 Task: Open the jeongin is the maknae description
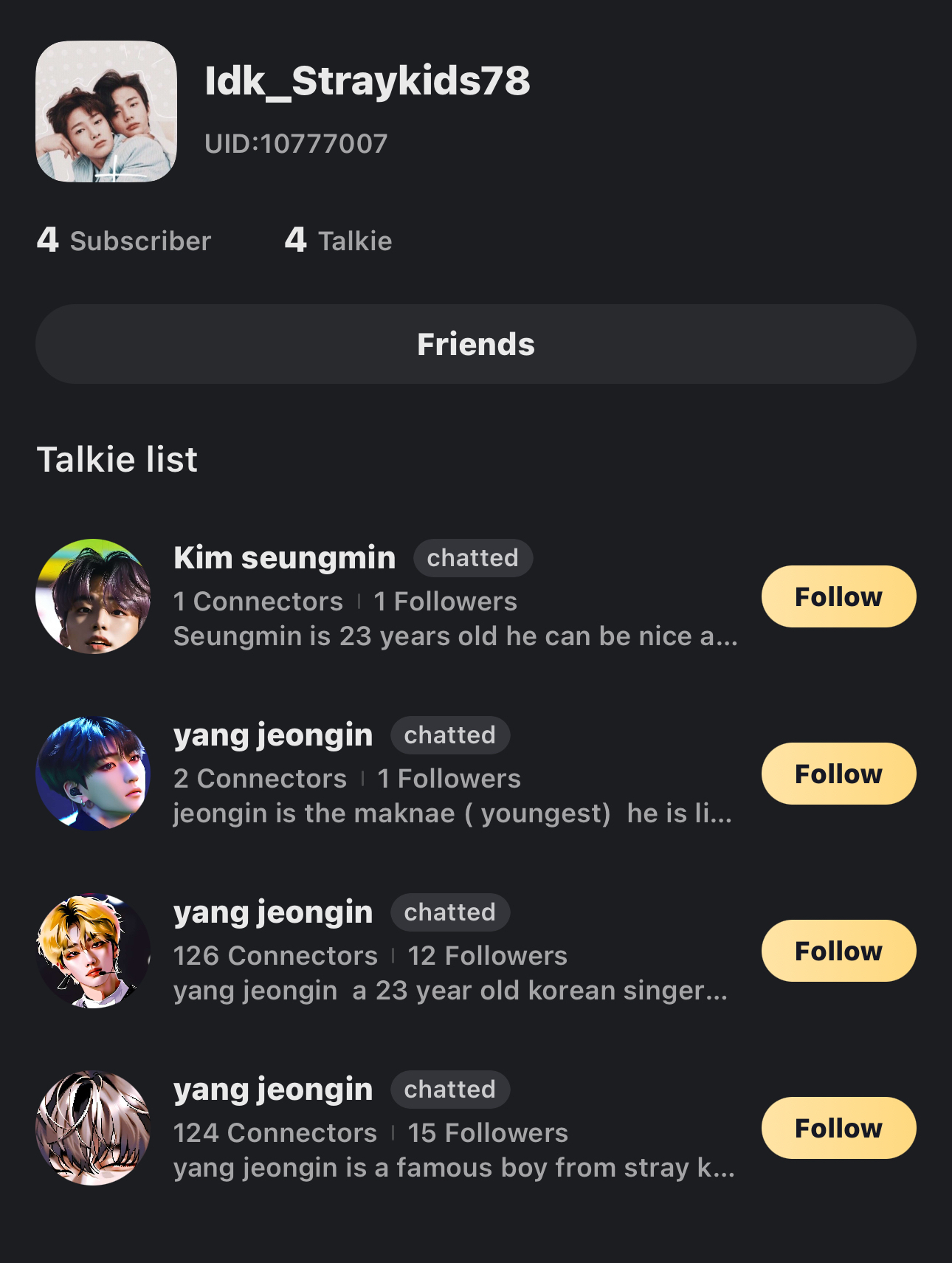tap(452, 813)
